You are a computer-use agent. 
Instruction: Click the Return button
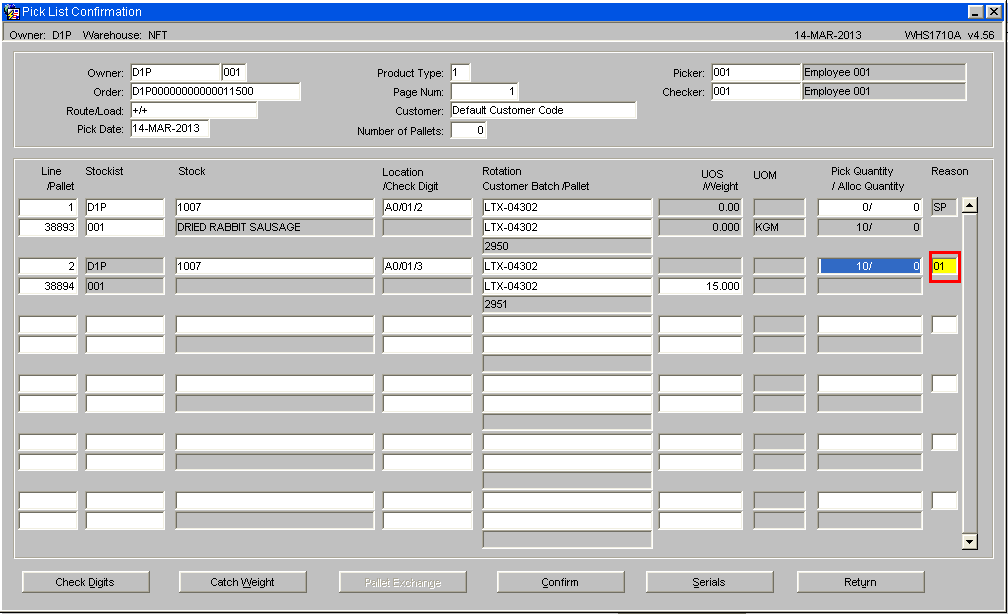(x=860, y=582)
